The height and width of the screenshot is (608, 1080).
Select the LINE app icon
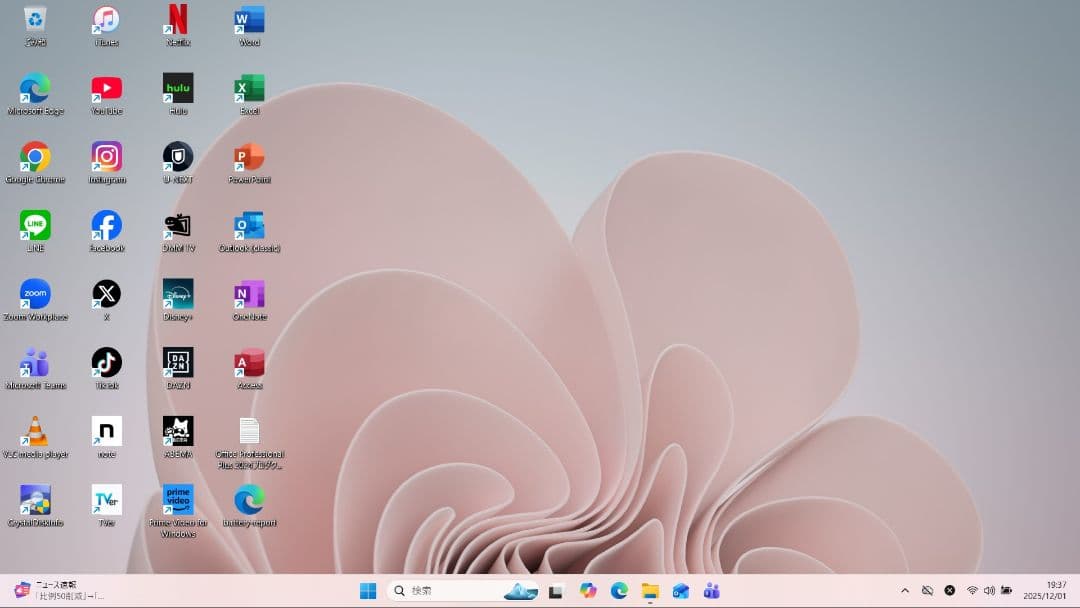[x=35, y=225]
